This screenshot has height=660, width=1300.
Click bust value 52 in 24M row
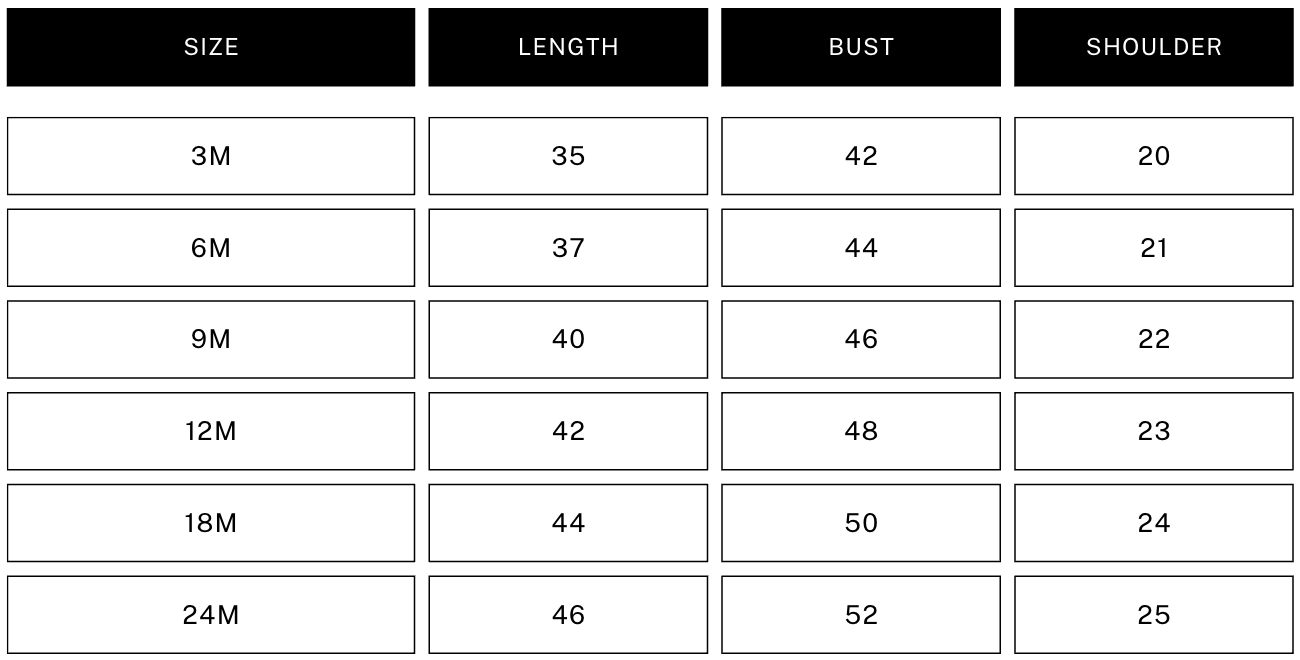click(x=861, y=615)
